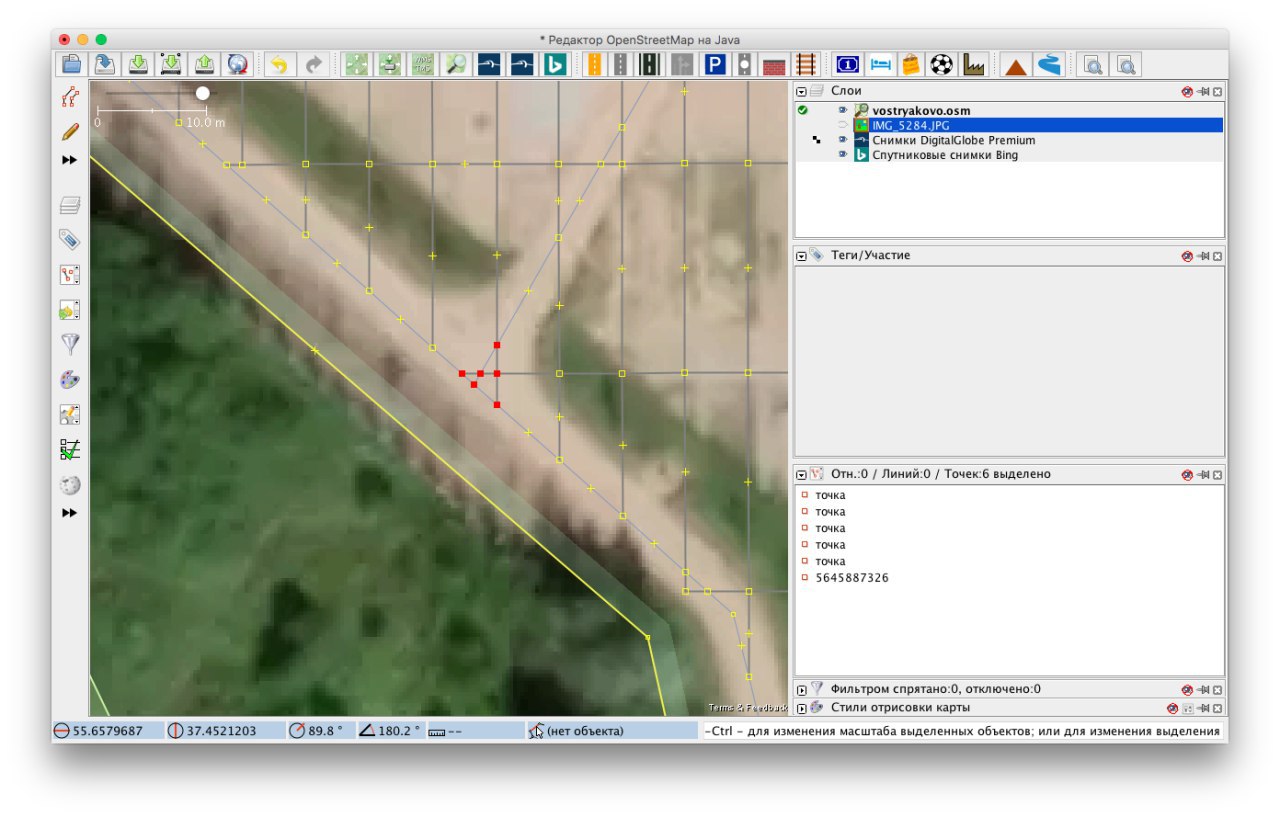Select the IMG_5284.JPG layer row
This screenshot has width=1280, height=817.
pyautogui.click(x=1009, y=125)
